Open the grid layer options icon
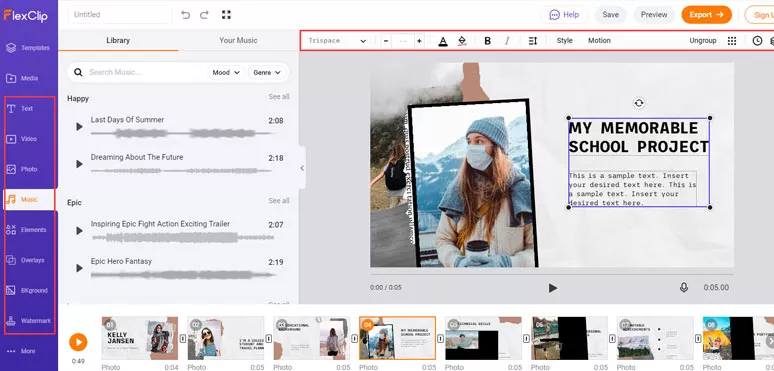Image resolution: width=774 pixels, height=371 pixels. pos(732,41)
